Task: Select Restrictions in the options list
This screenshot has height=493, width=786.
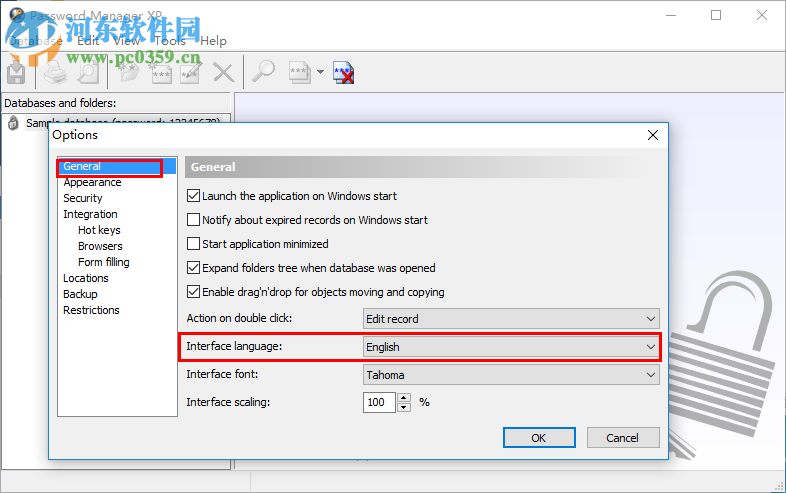Action: pos(91,310)
